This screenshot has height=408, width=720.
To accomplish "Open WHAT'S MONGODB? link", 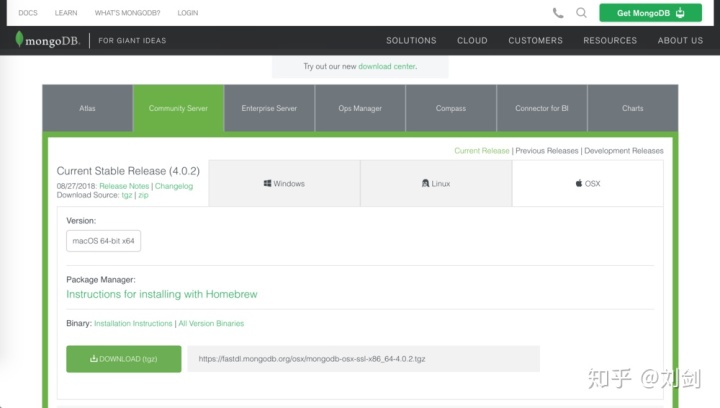I will (128, 13).
